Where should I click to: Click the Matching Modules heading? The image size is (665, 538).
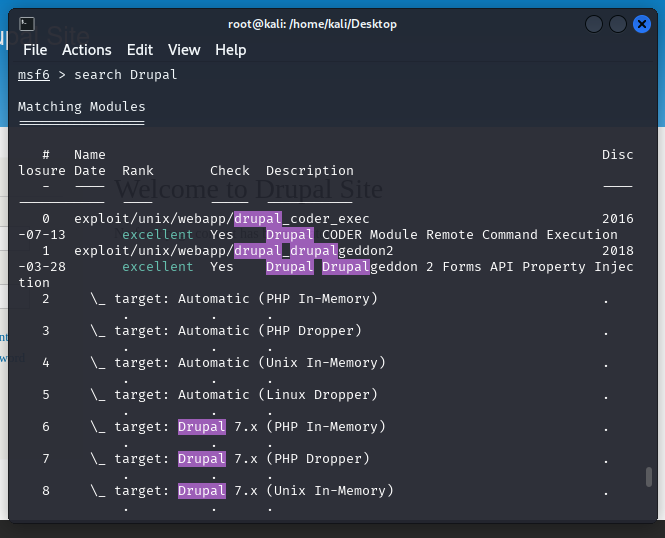click(81, 107)
